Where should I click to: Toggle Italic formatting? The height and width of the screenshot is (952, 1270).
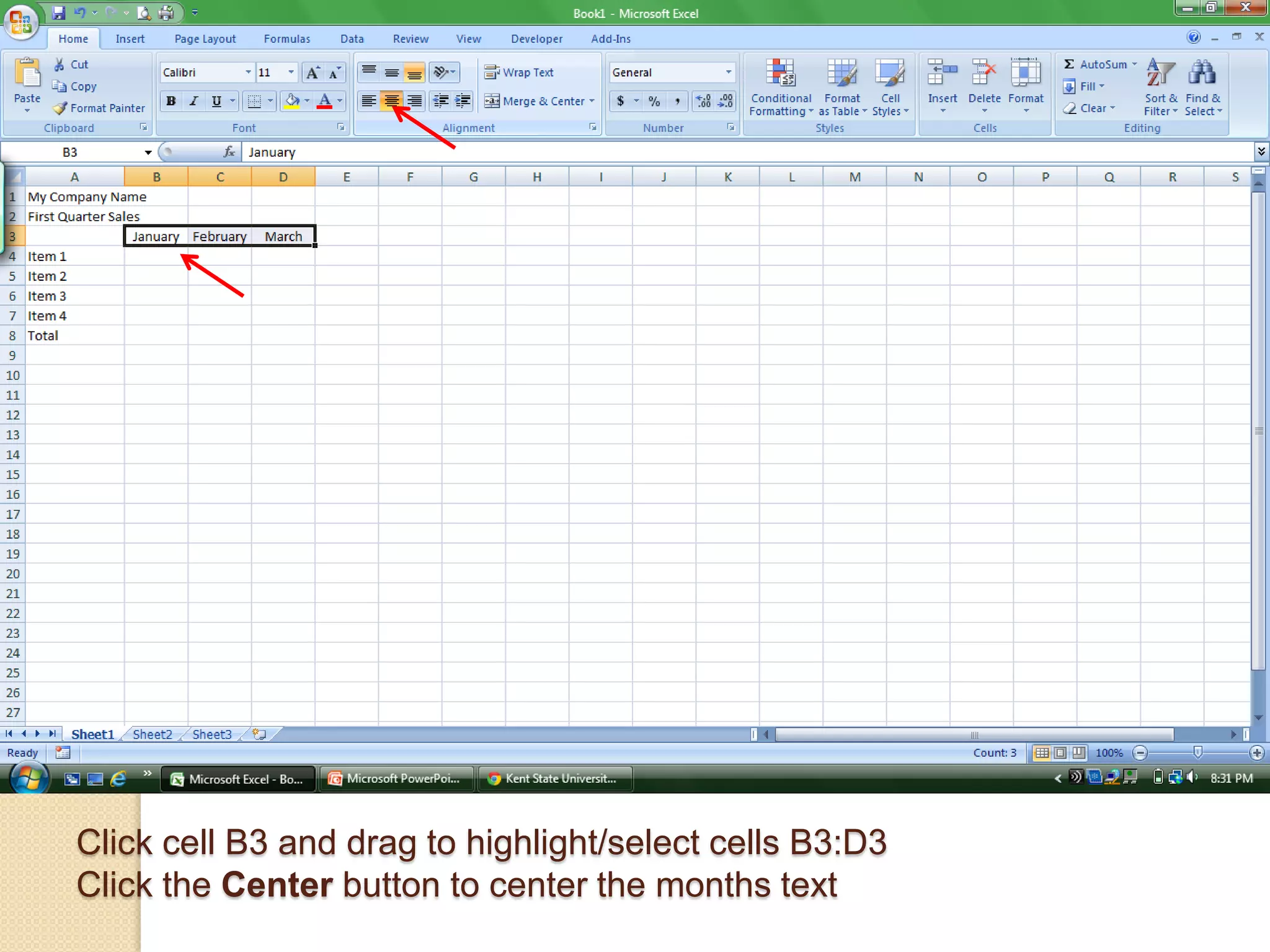[x=193, y=101]
